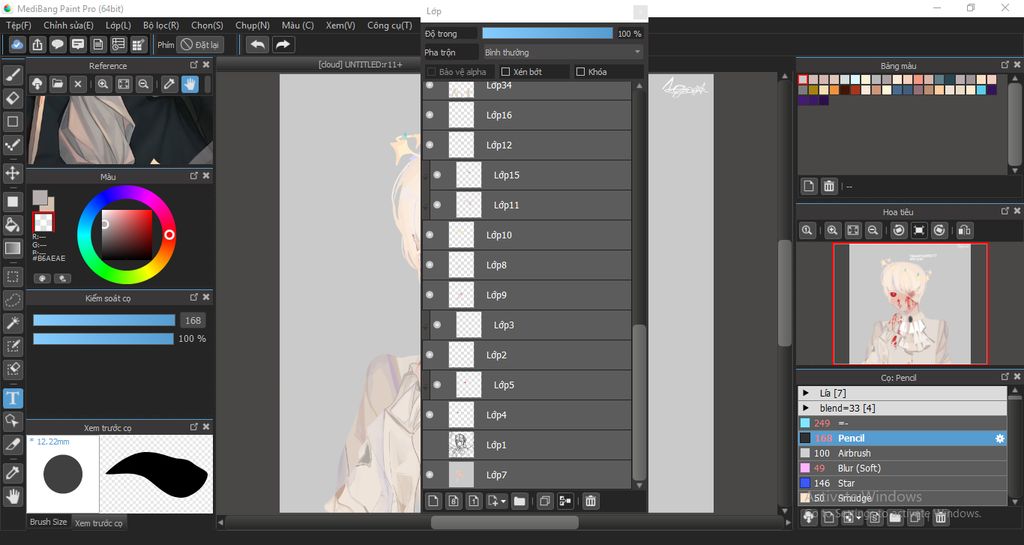This screenshot has width=1024, height=545.
Task: Click the brush size value field 168
Action: click(x=193, y=320)
